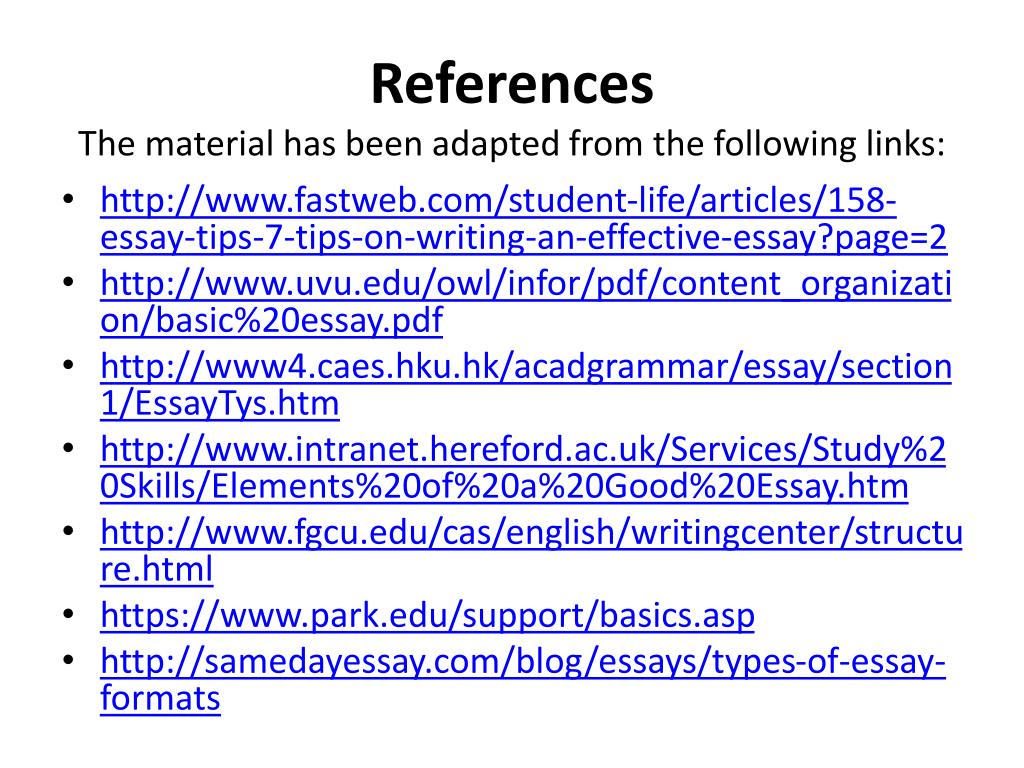Select the 'References' slide title
Screen dimensions: 1024x768
512,84
